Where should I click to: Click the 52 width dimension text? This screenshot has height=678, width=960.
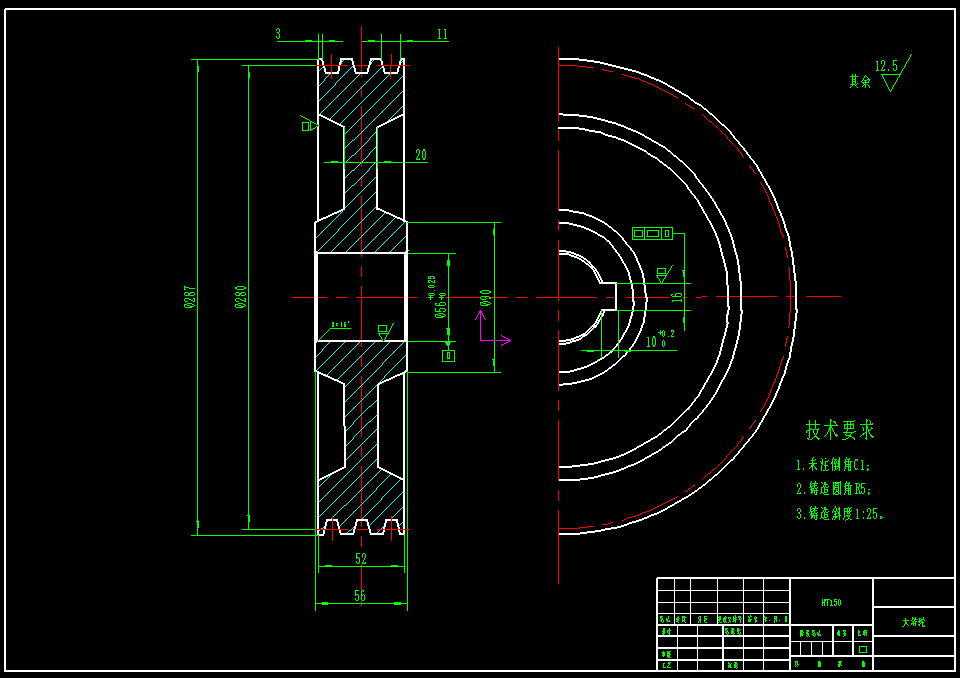point(361,559)
